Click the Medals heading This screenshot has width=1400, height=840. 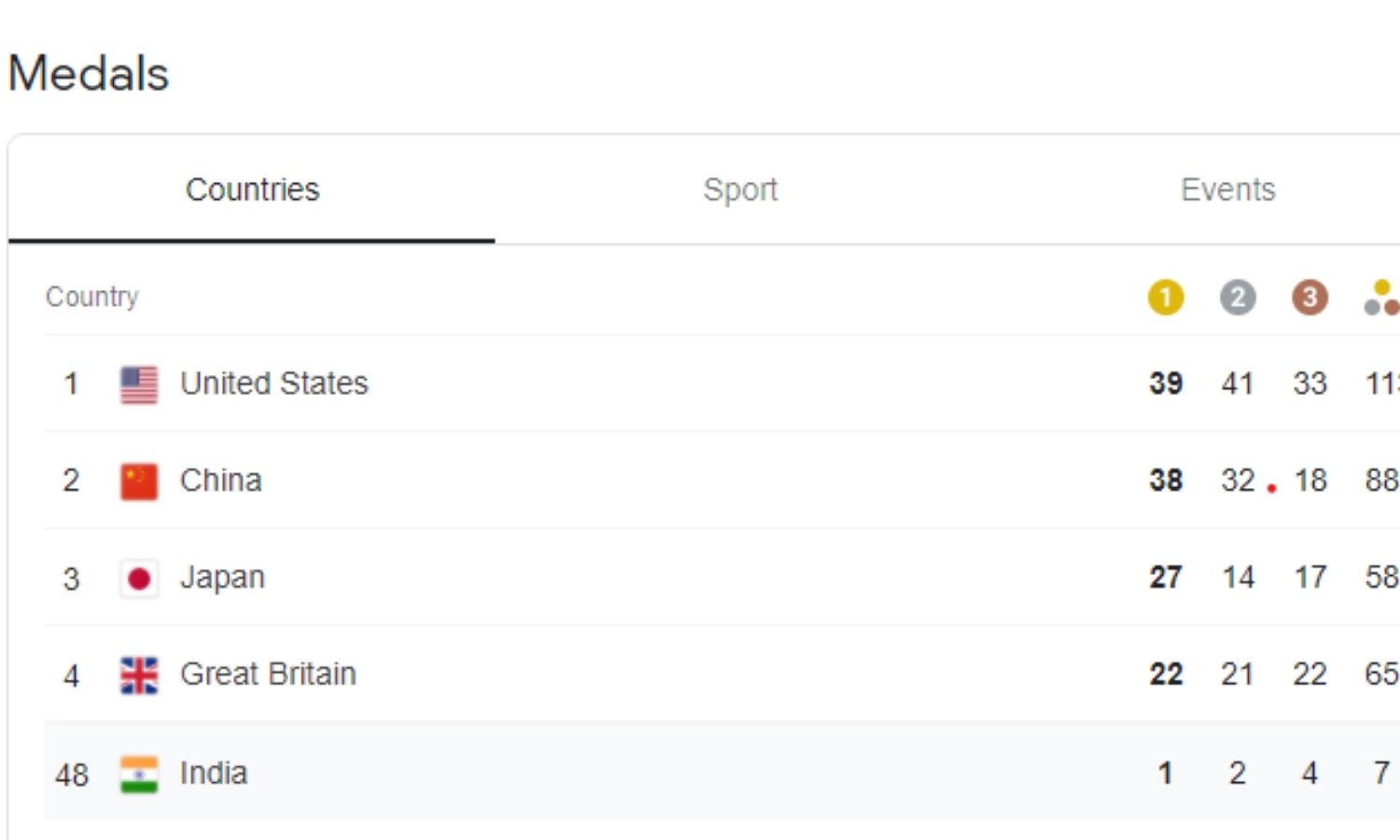(x=89, y=74)
